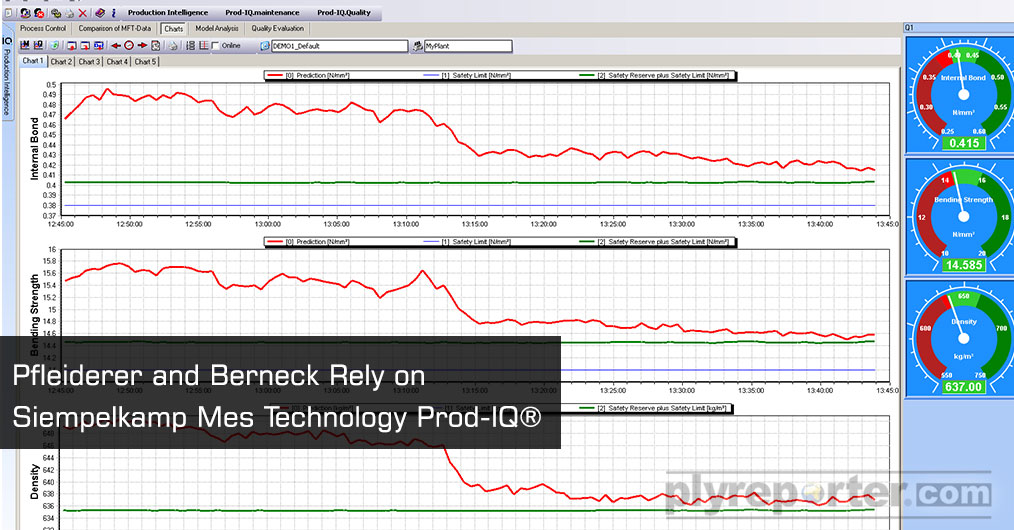Click the Safety Reserve legend in Density chart
This screenshot has height=530, width=1014.
pos(654,408)
